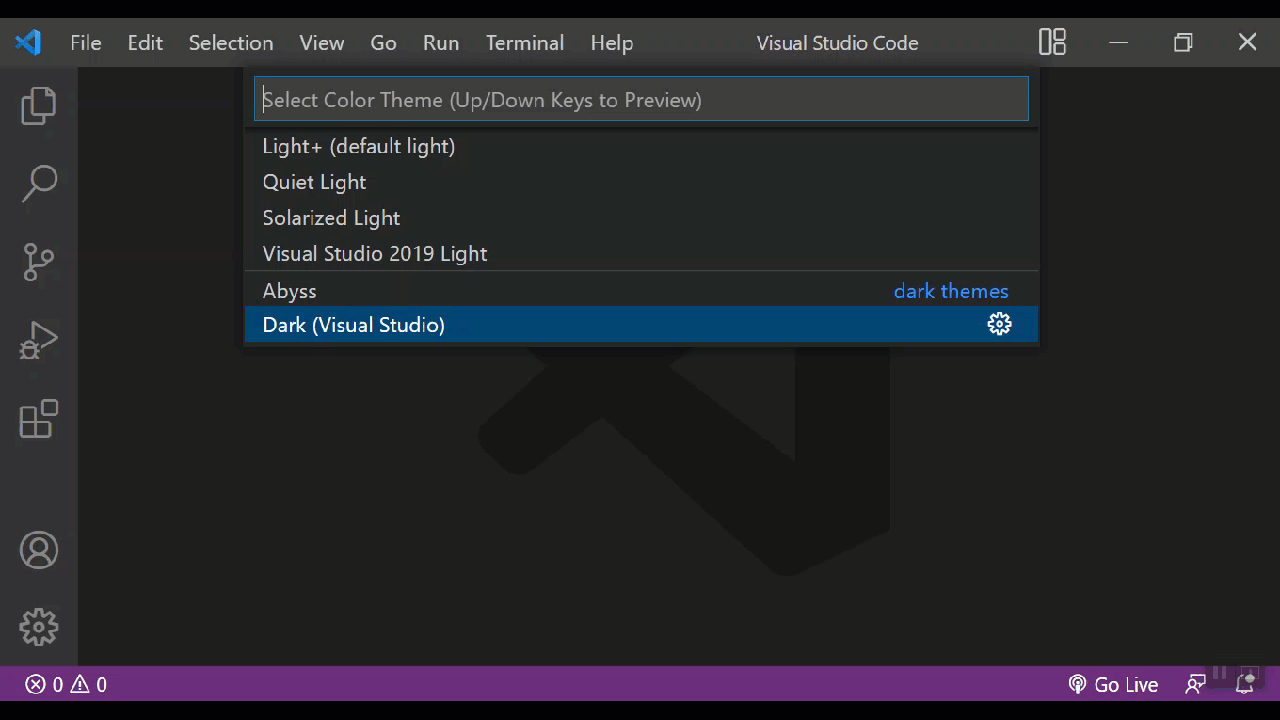Open the Source Control view
This screenshot has height=720, width=1280.
click(39, 262)
